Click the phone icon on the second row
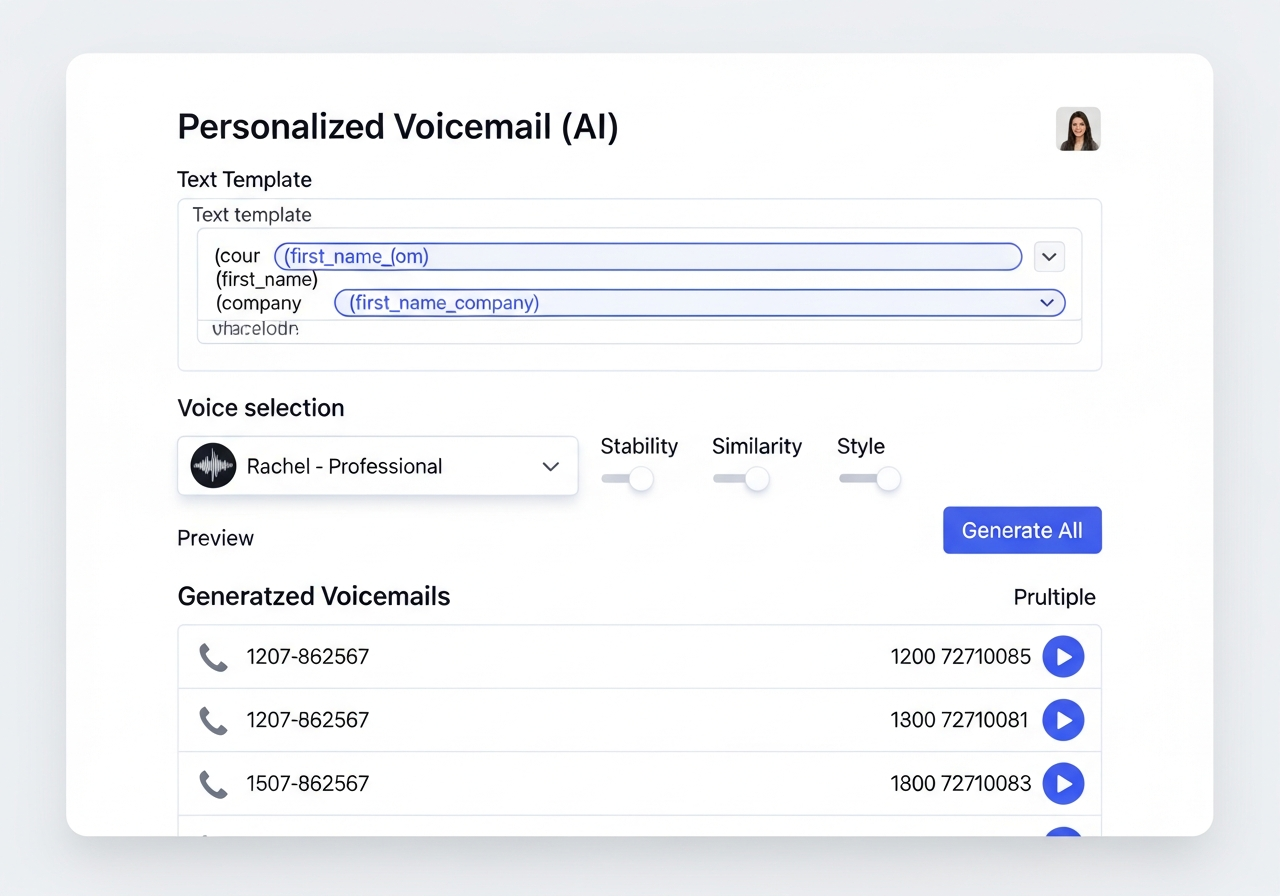Image resolution: width=1280 pixels, height=896 pixels. click(213, 720)
